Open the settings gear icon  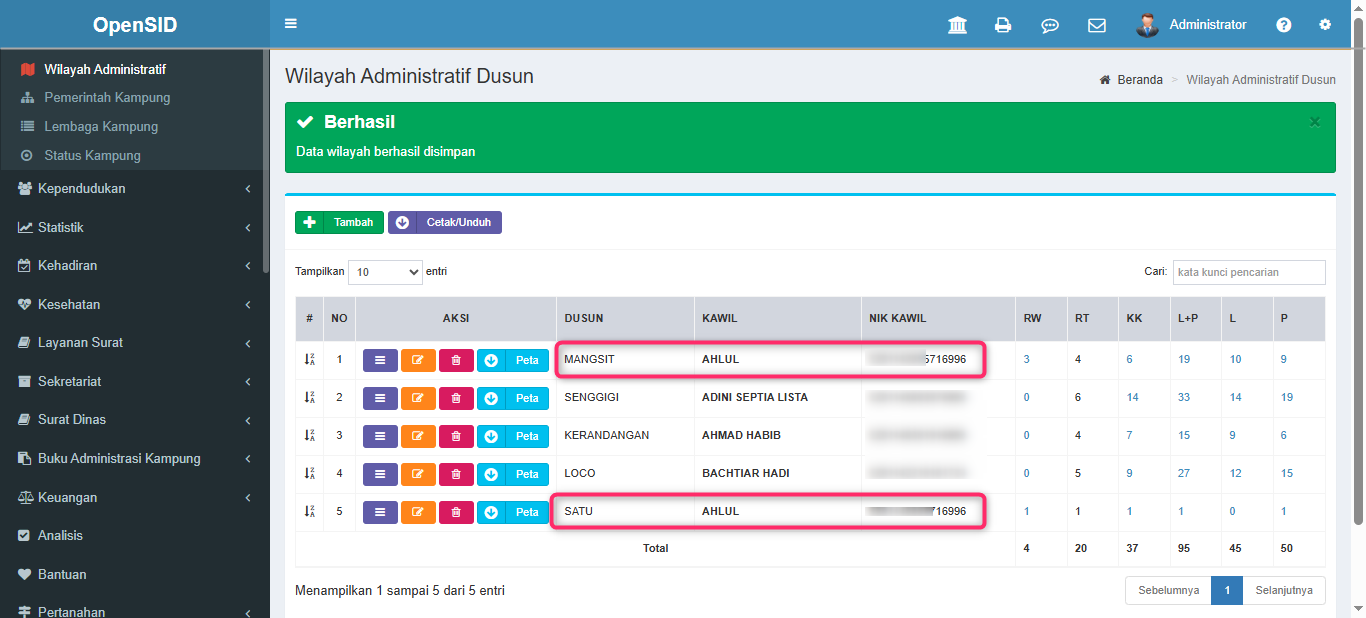(x=1325, y=25)
